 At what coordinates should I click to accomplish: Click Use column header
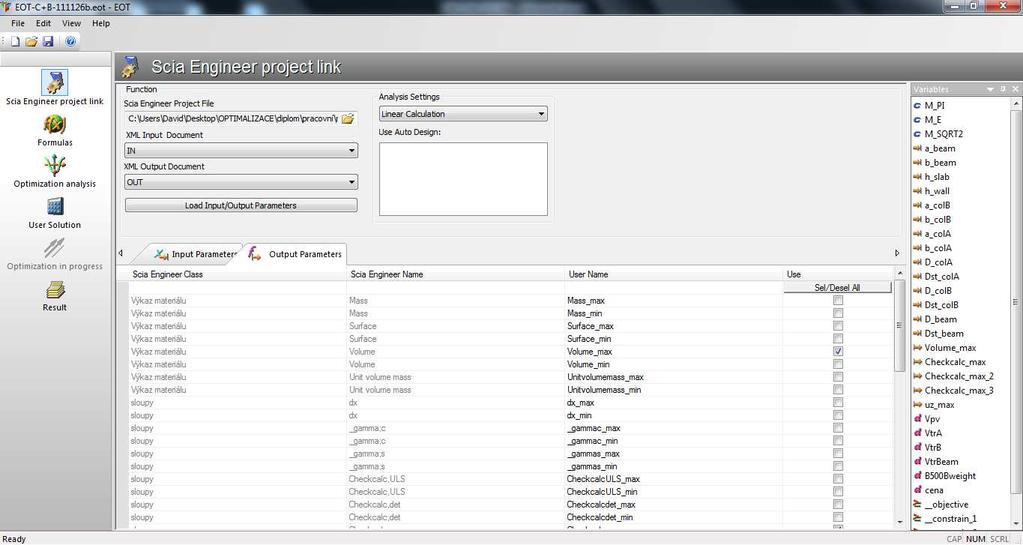click(838, 274)
